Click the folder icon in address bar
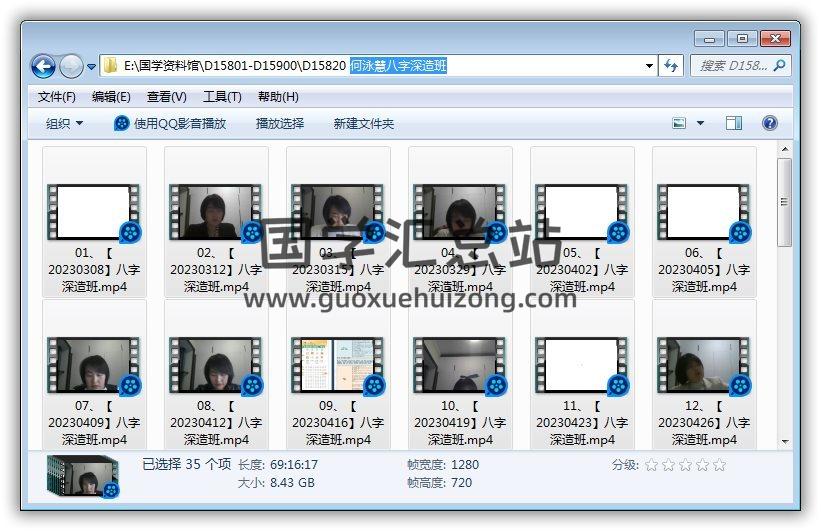 (x=110, y=65)
